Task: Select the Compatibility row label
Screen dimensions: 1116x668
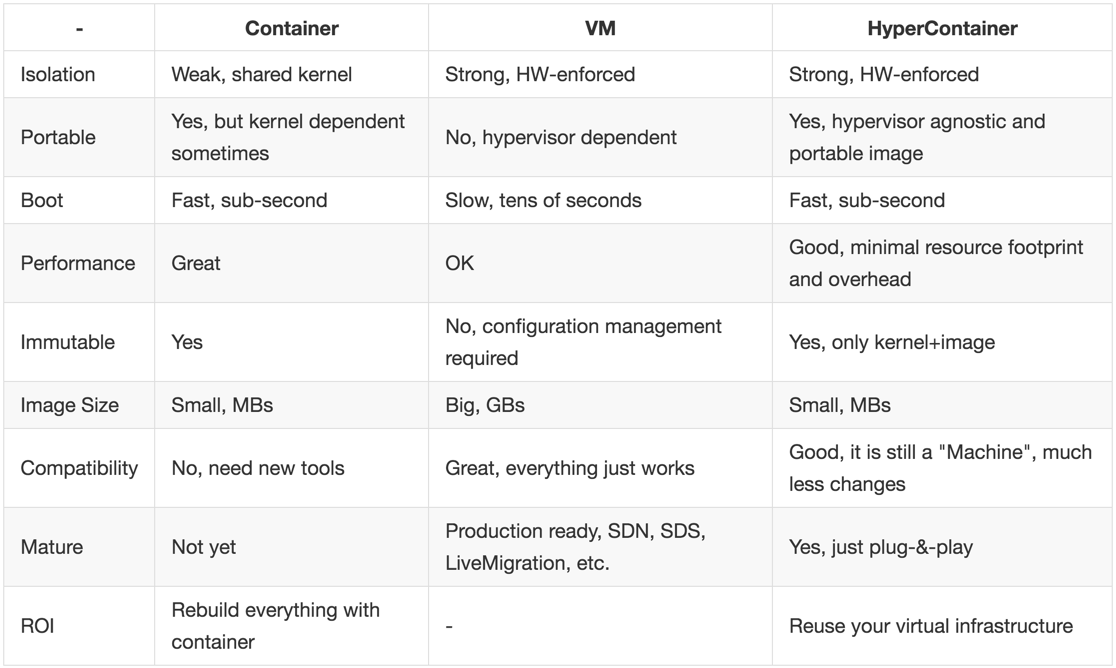Action: pyautogui.click(x=79, y=468)
